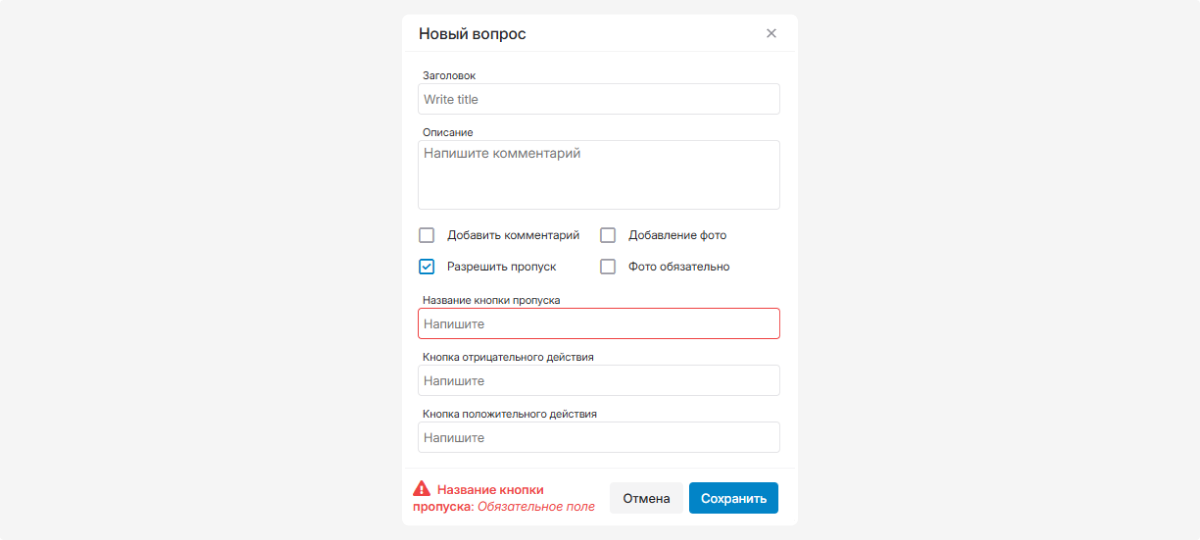Viewport: 1200px width, 540px height.
Task: Focus the Кнопка отрицательного действия input
Action: [599, 381]
